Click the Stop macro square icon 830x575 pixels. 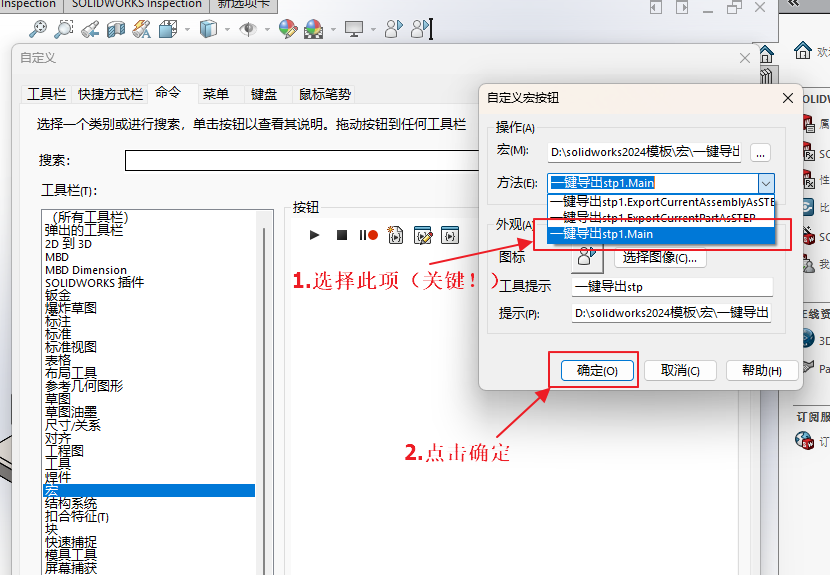click(341, 235)
